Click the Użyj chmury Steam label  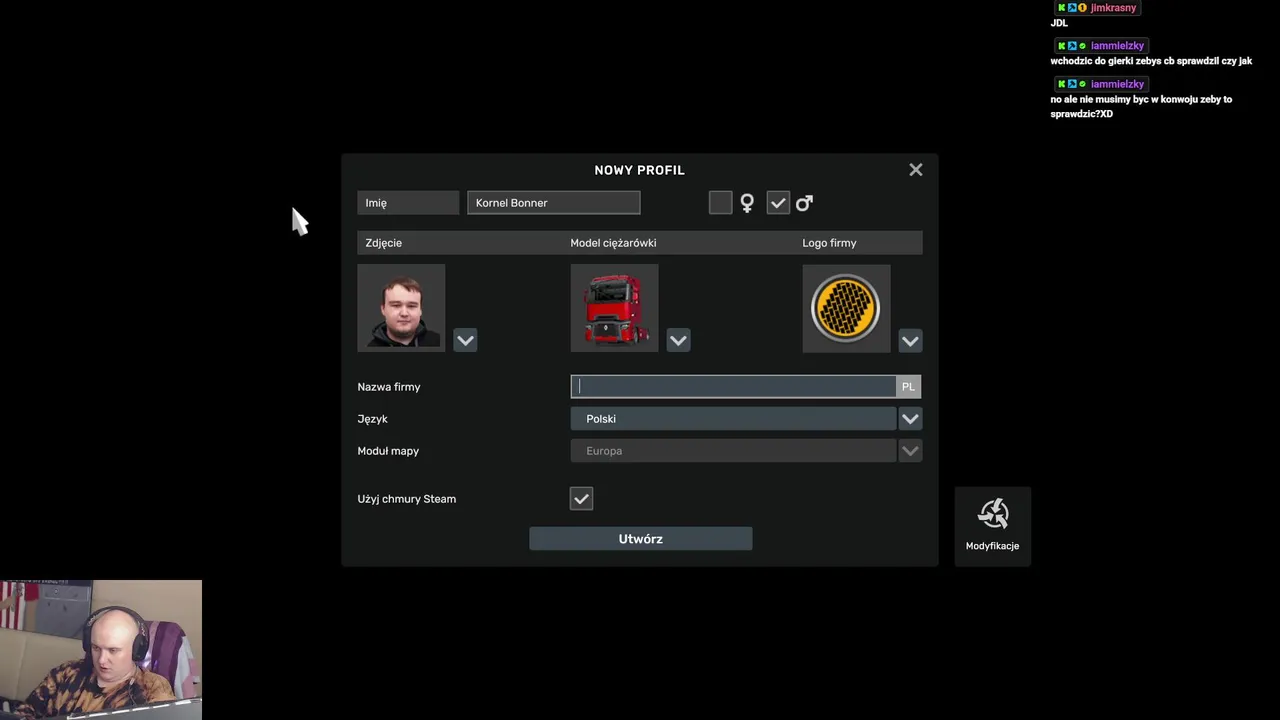[x=406, y=499]
